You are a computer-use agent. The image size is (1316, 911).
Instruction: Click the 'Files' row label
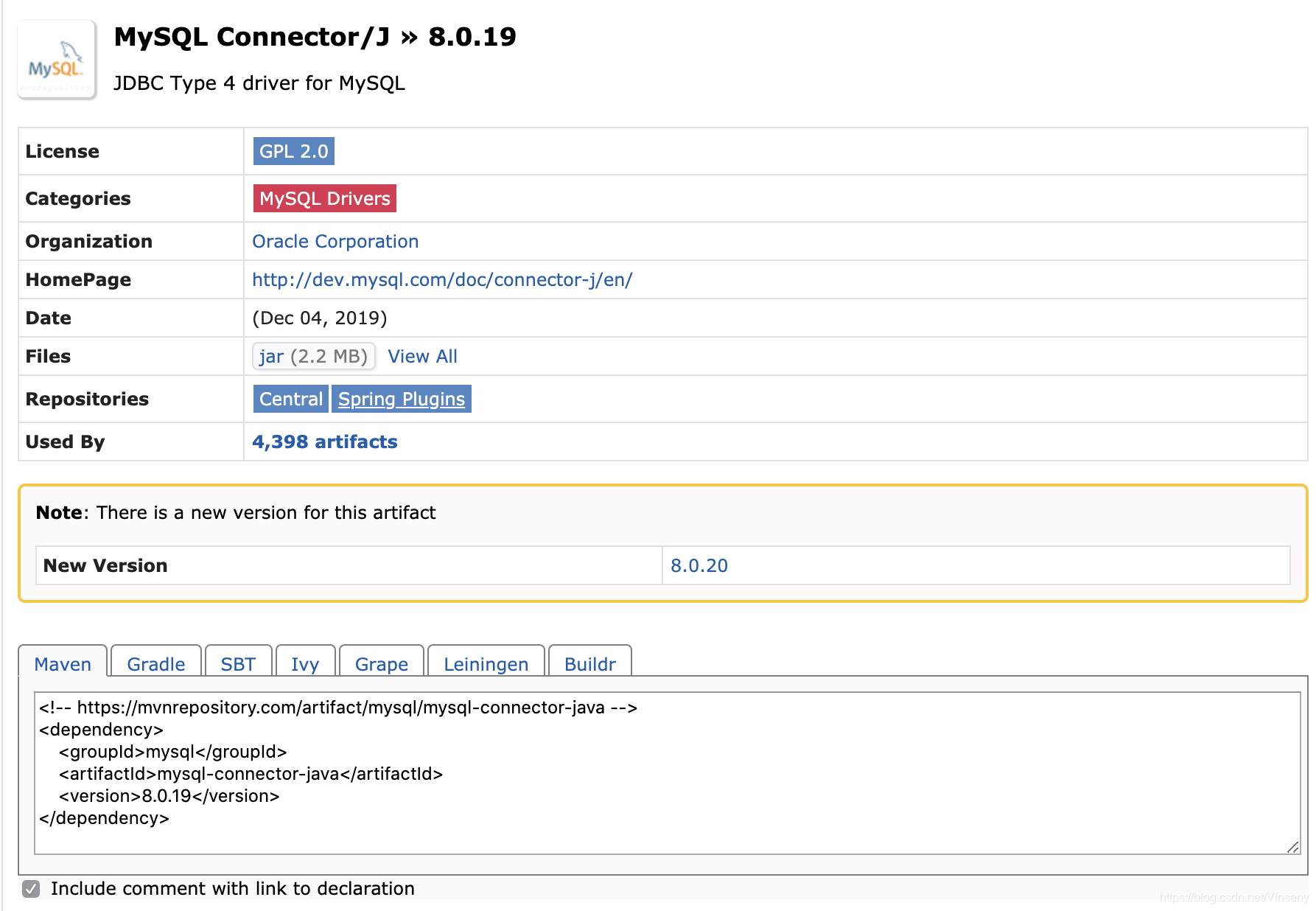48,357
